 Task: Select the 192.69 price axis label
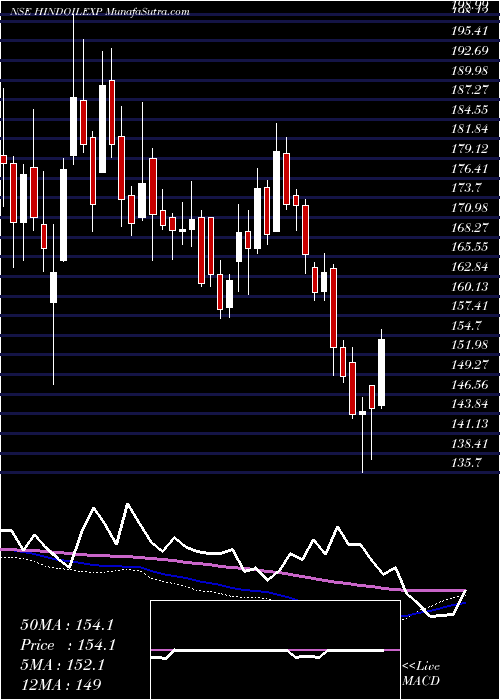470,51
